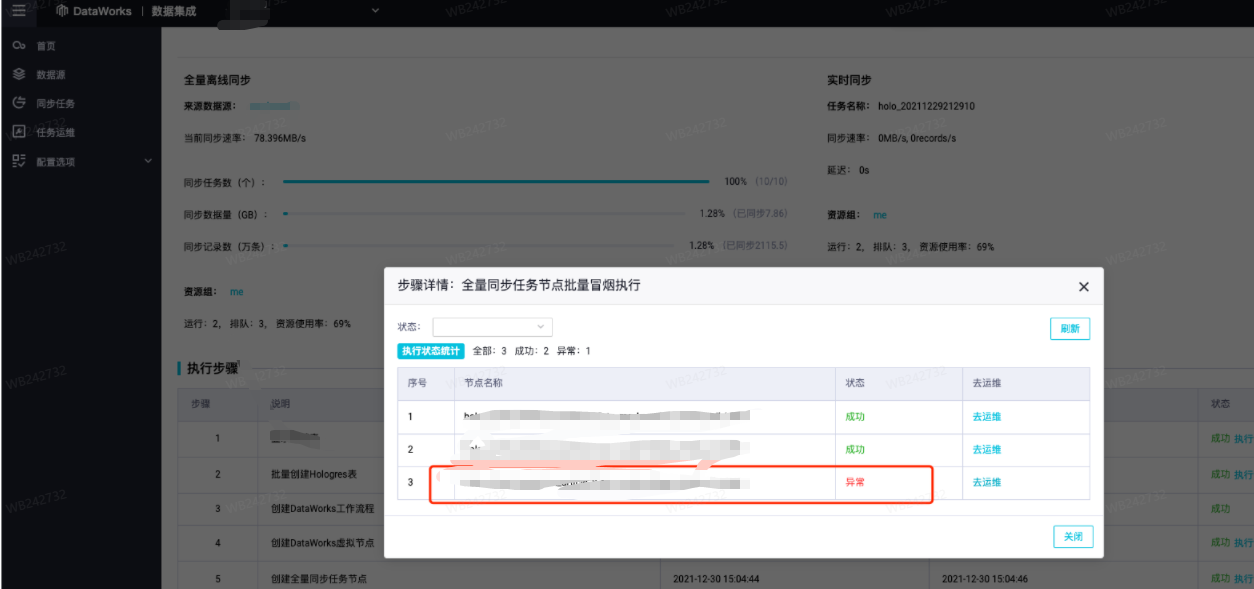This screenshot has height=589, width=1254.
Task: Expand the 配置选项 submenu chevron
Action: pos(148,161)
